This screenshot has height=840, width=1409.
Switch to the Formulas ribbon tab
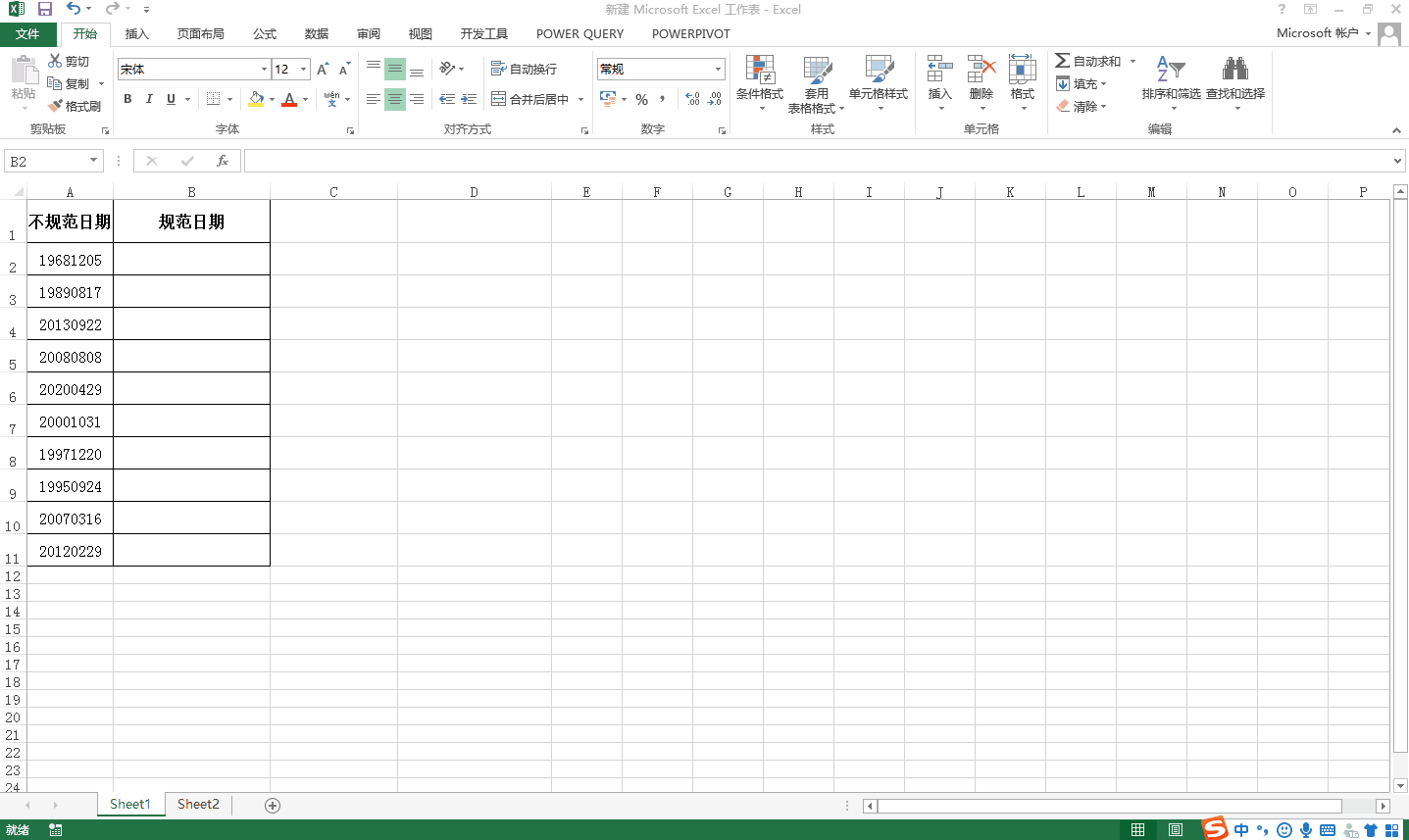(265, 34)
